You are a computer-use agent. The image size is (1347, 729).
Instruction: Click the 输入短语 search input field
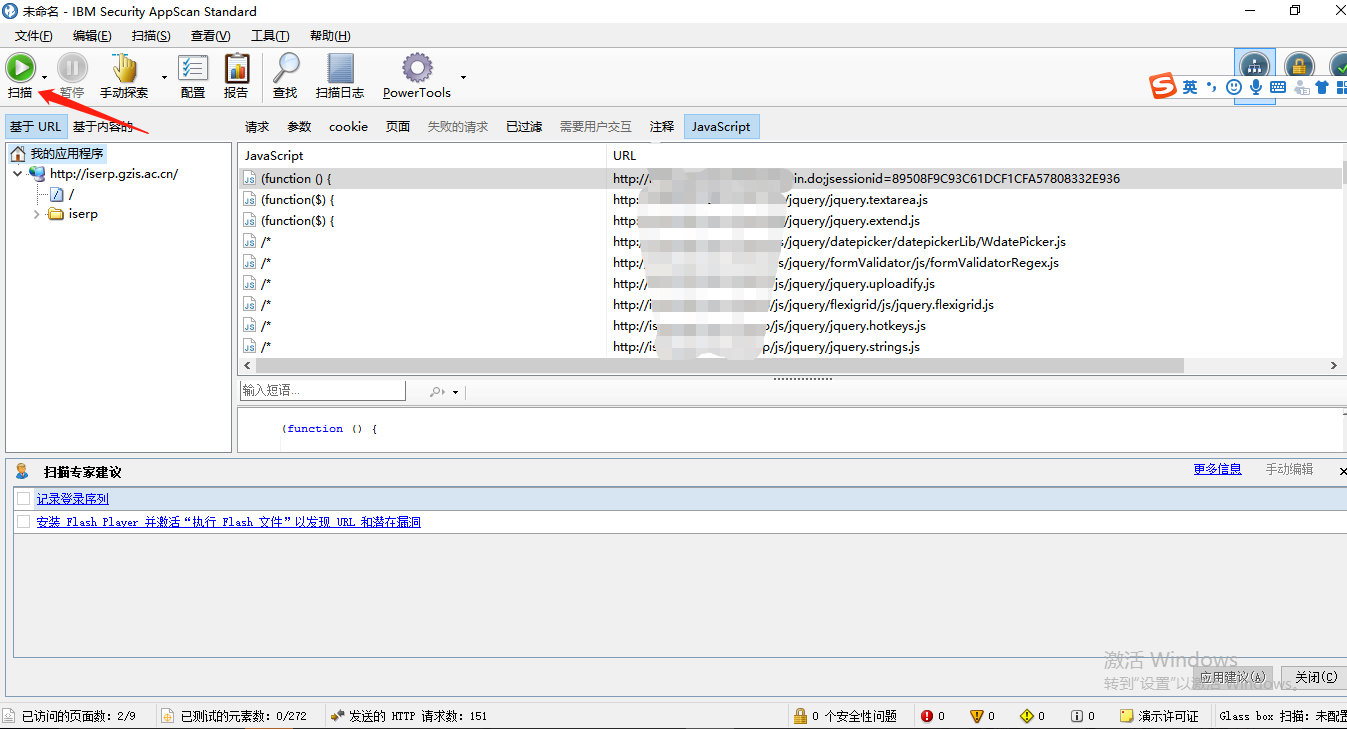click(322, 391)
